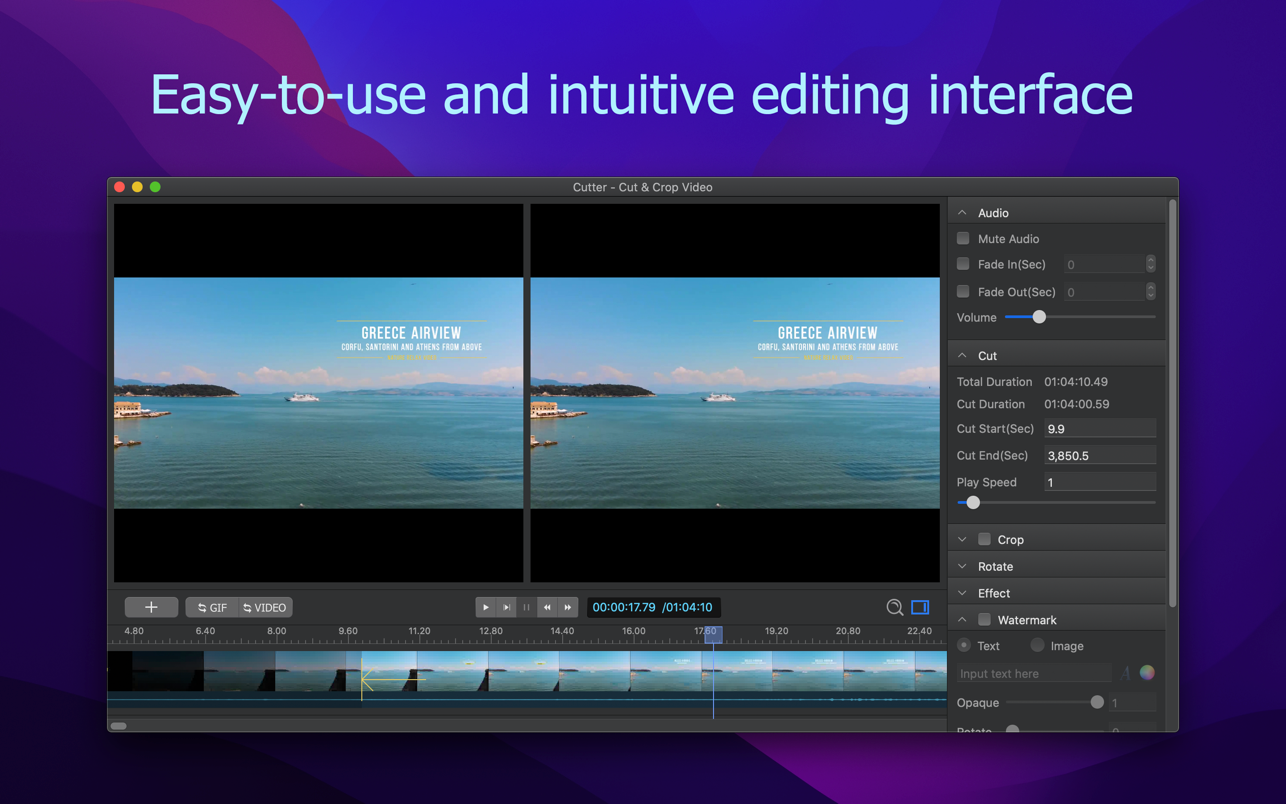Screen dimensions: 1286x804
Task: Click the 12.80 mark on the timeline ruler
Action: [x=491, y=631]
